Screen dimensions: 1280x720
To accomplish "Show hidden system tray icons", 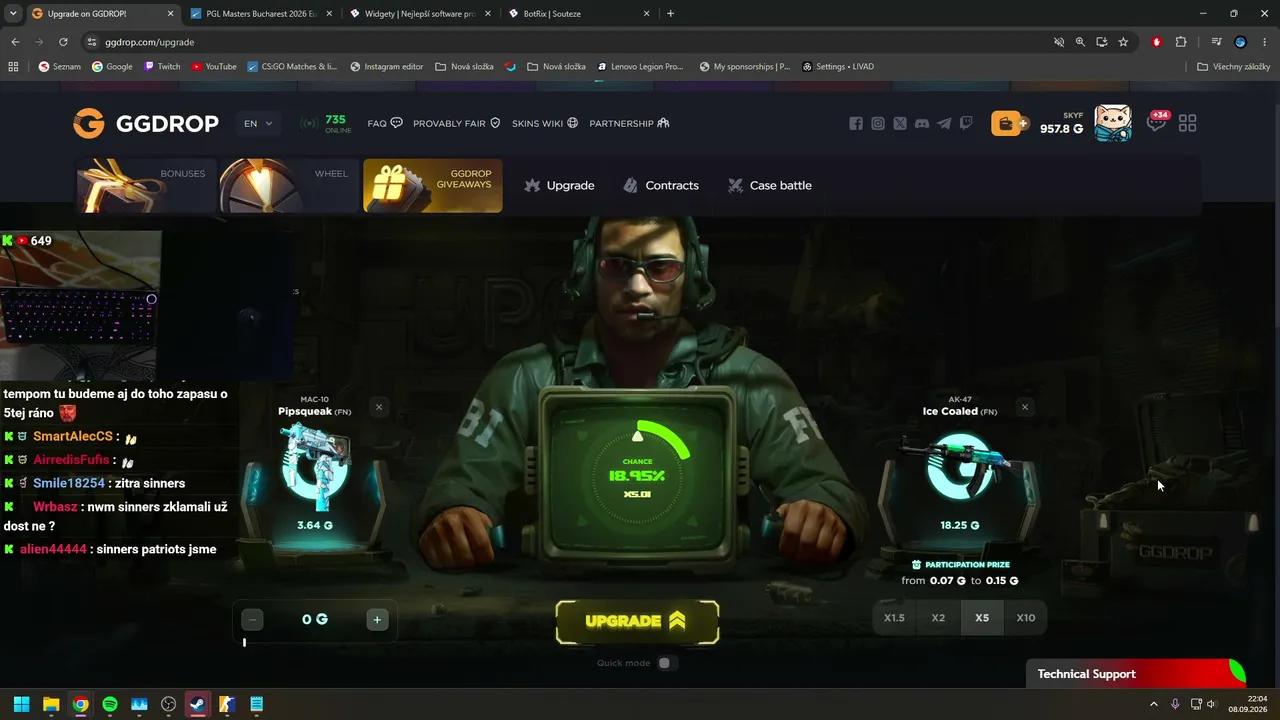I will coord(1153,704).
